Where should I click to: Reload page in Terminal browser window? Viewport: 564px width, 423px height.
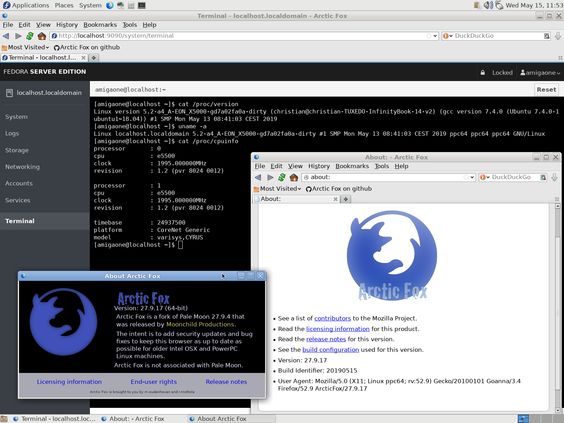coord(30,36)
